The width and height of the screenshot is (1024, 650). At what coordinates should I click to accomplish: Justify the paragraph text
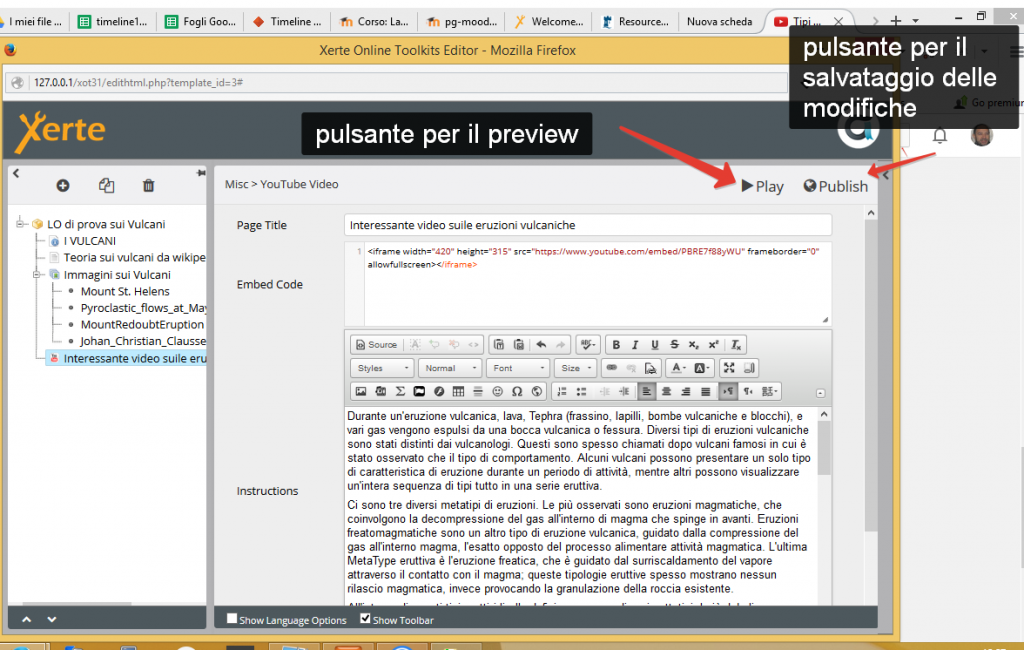click(705, 391)
